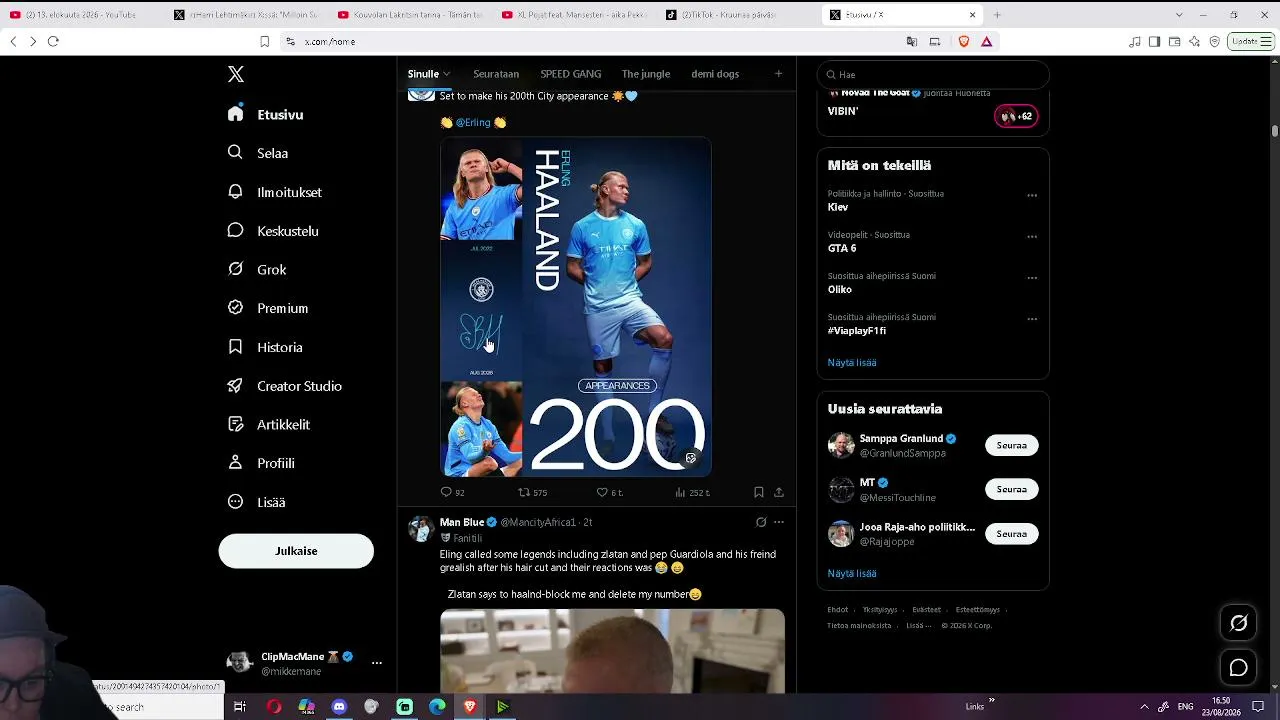Open Microsoft Edge from the taskbar

[x=437, y=707]
